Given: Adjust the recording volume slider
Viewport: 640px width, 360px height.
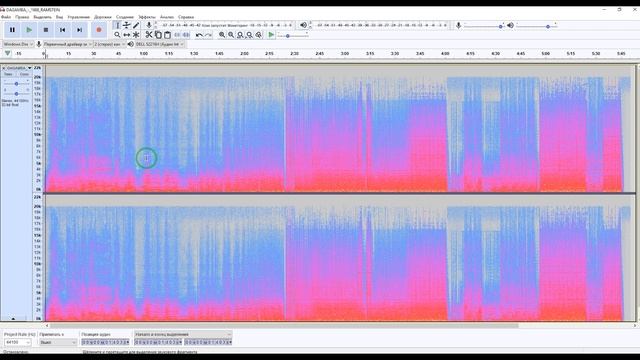Looking at the screenshot, I should click(485, 26).
